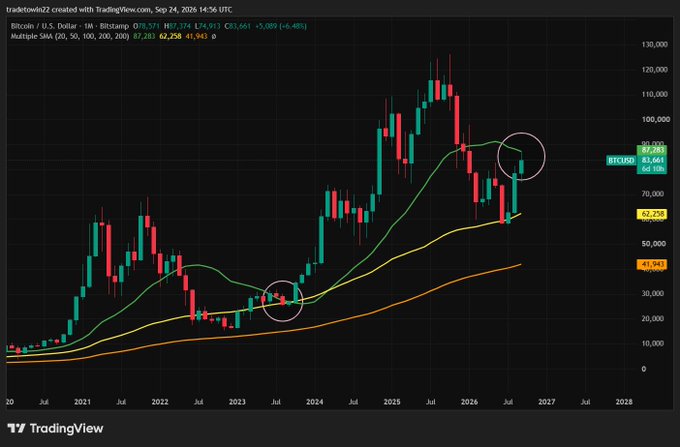Click the 70,000 price scale label

[653, 194]
